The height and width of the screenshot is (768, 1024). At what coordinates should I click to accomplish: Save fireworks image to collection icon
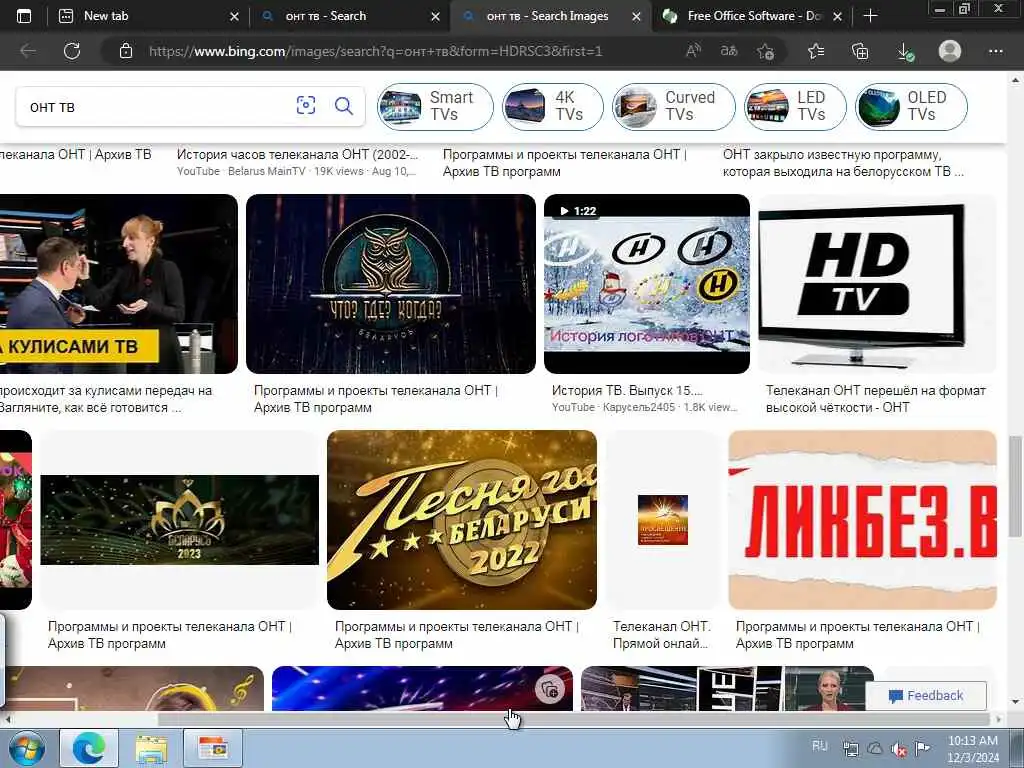coord(550,688)
